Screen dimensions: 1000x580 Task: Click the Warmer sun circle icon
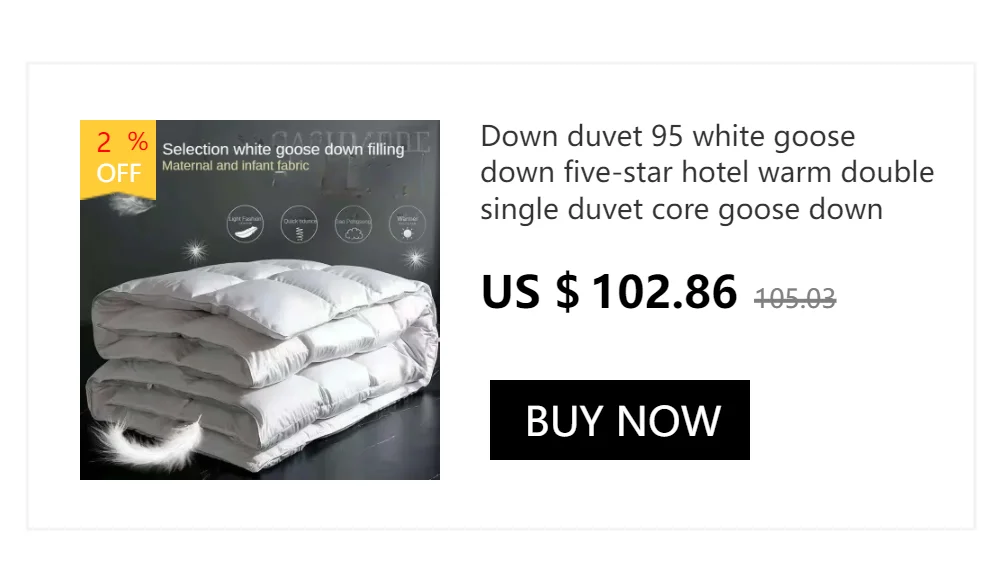tap(408, 224)
